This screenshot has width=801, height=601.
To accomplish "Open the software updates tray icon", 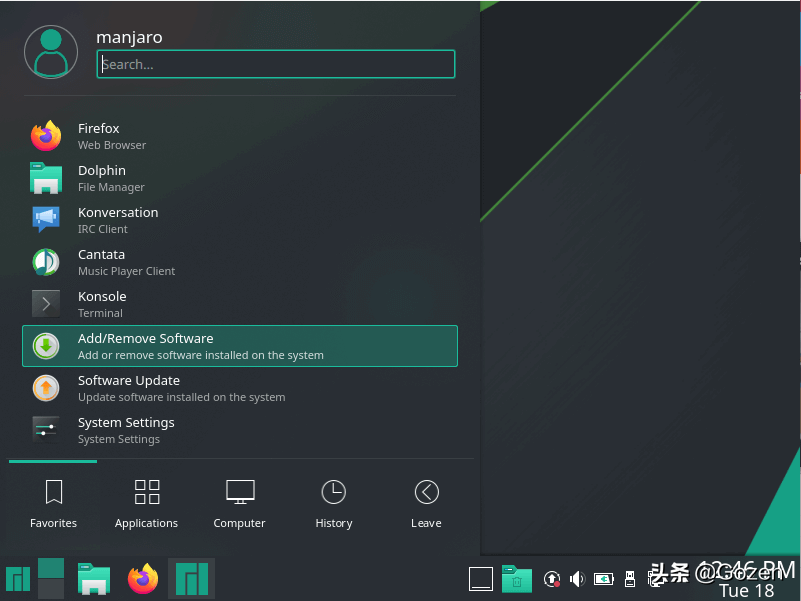I will (x=552, y=579).
